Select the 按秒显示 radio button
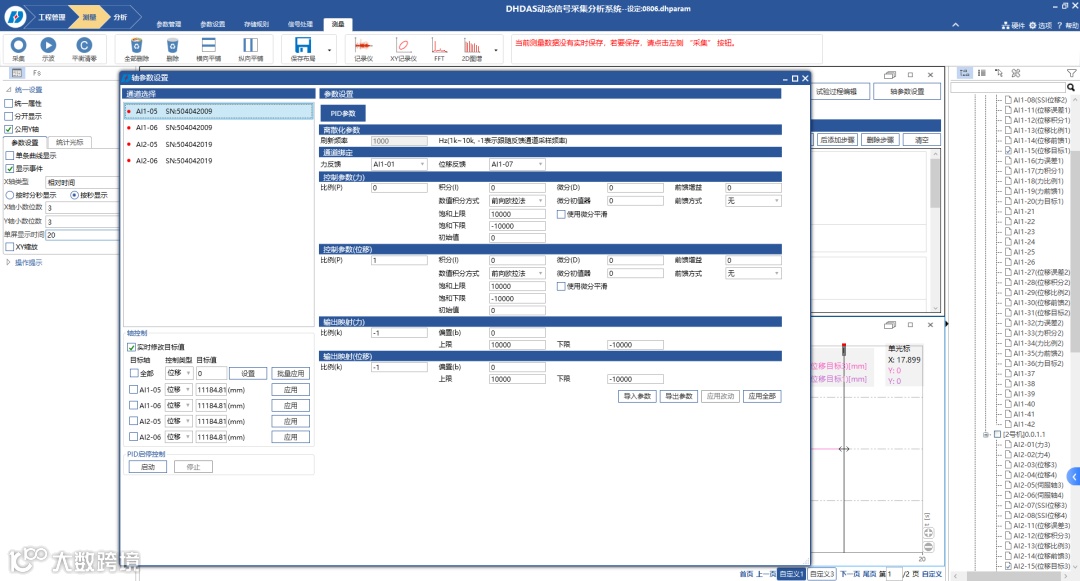 tap(74, 195)
